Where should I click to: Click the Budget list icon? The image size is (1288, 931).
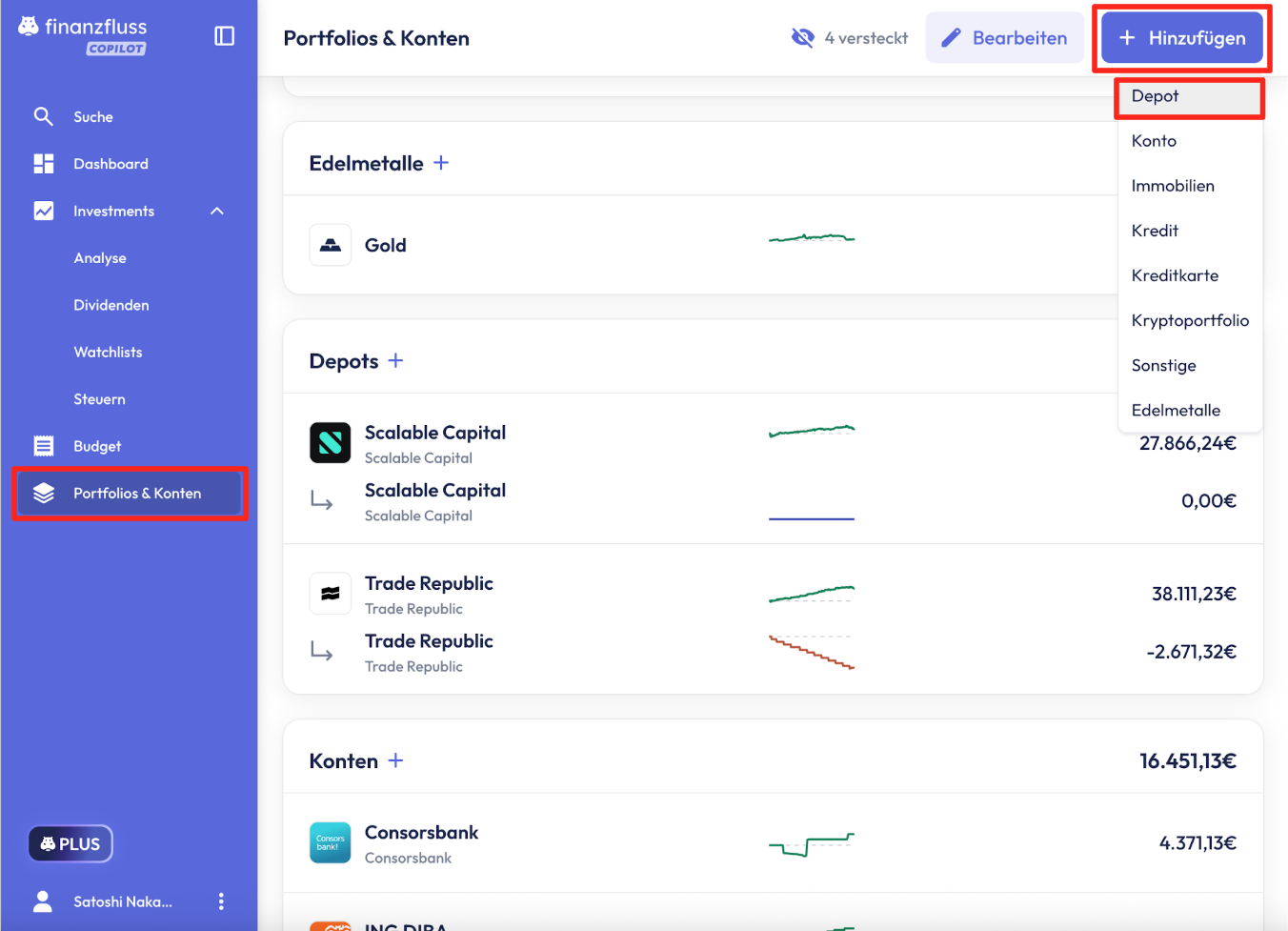(44, 446)
